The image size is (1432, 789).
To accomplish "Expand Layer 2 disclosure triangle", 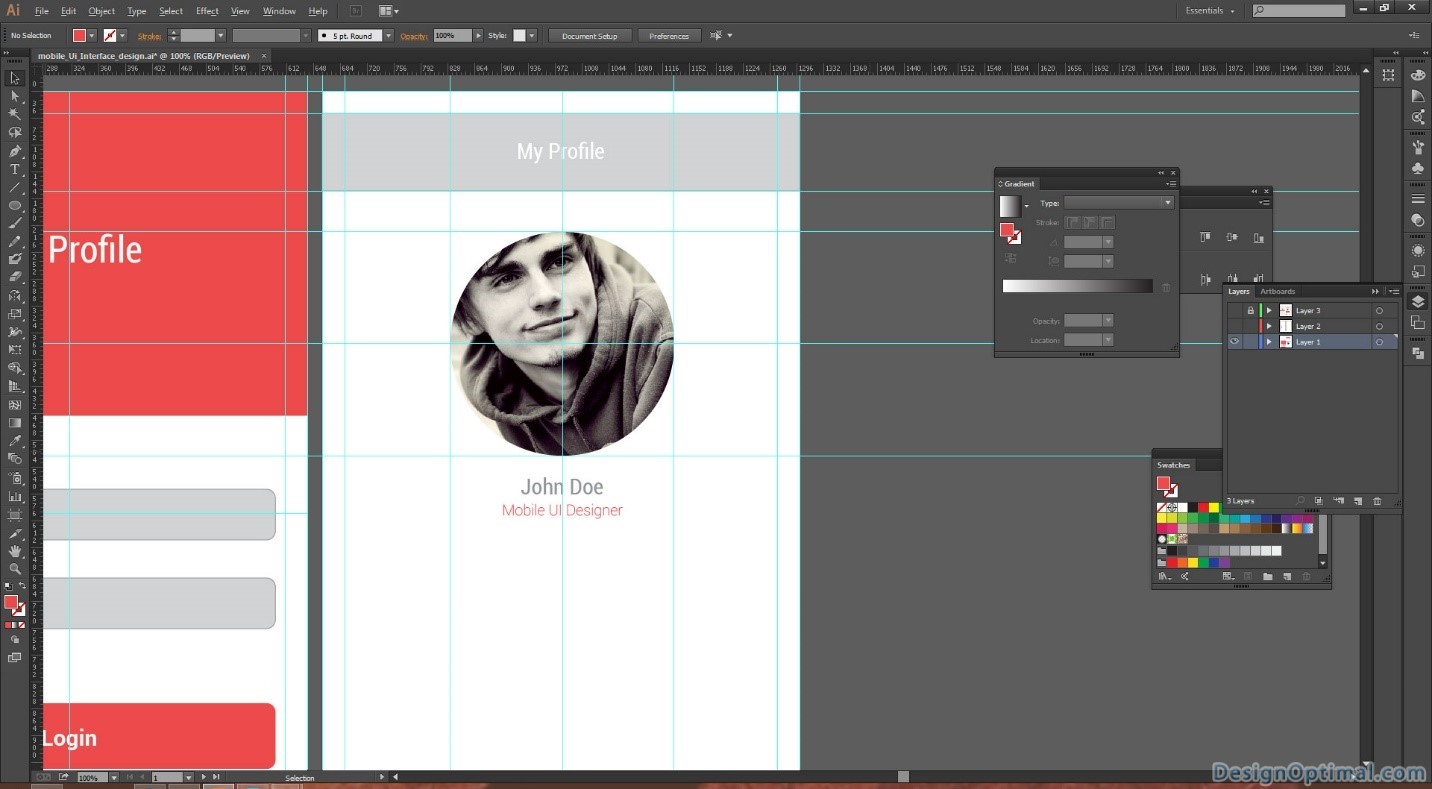I will pos(1269,326).
